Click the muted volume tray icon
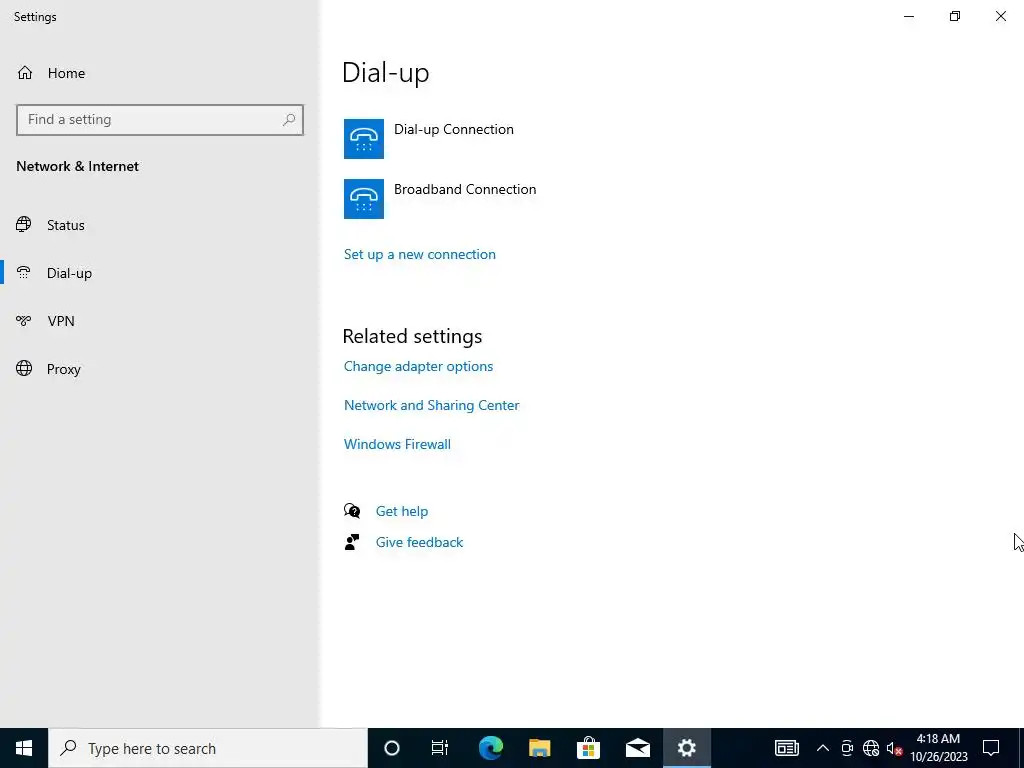This screenshot has width=1024, height=768. (894, 748)
